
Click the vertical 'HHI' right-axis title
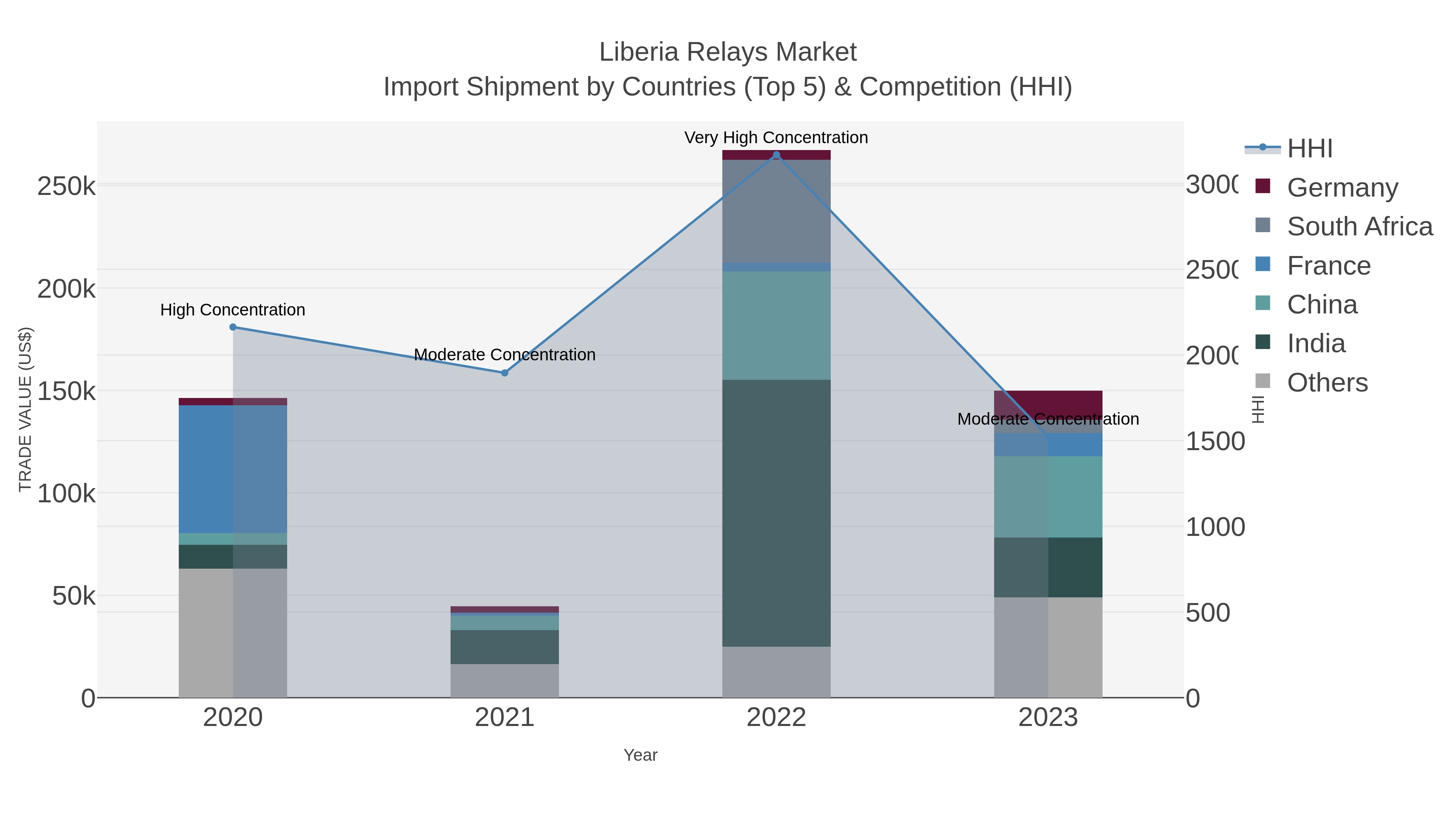click(1257, 409)
